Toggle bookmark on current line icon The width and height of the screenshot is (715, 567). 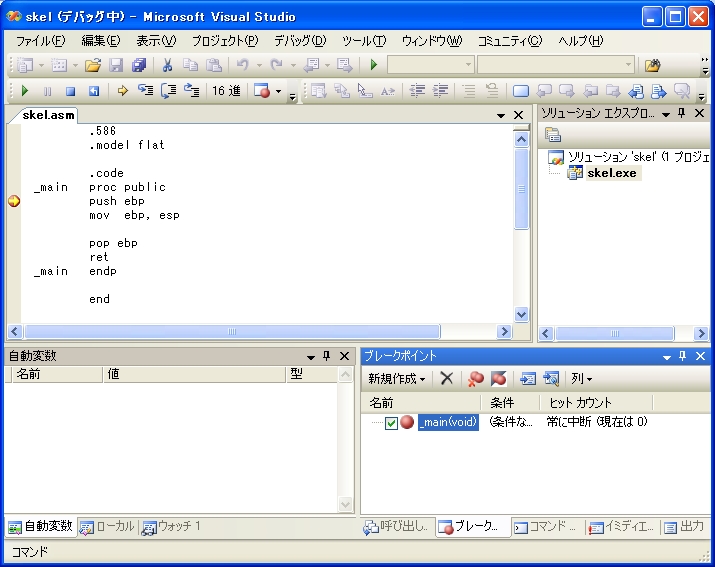(521, 91)
